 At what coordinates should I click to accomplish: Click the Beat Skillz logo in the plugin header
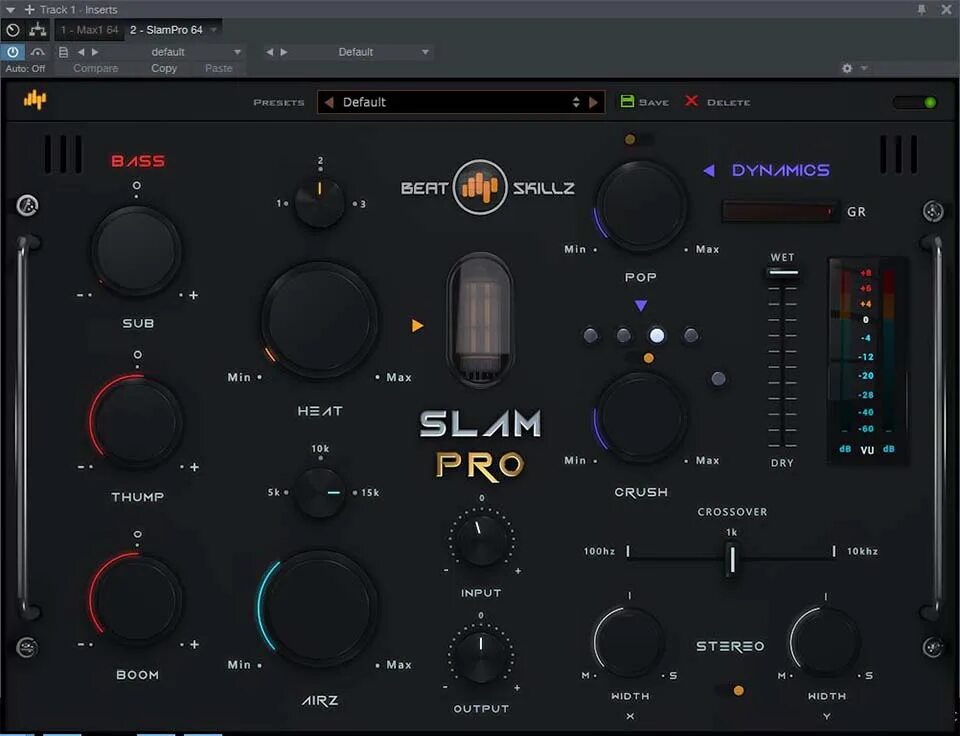click(35, 99)
